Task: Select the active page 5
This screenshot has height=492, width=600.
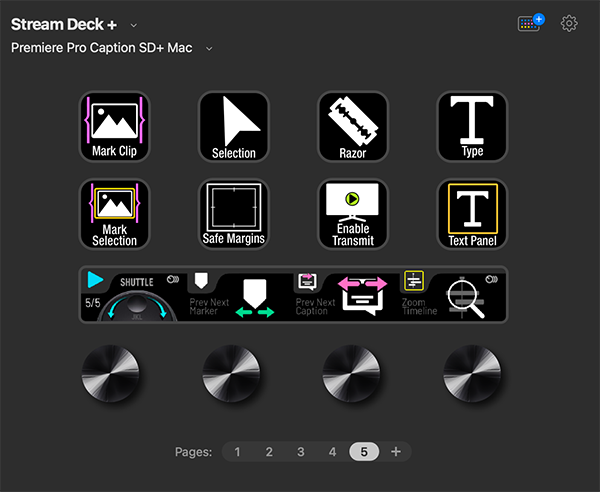Action: coord(364,452)
